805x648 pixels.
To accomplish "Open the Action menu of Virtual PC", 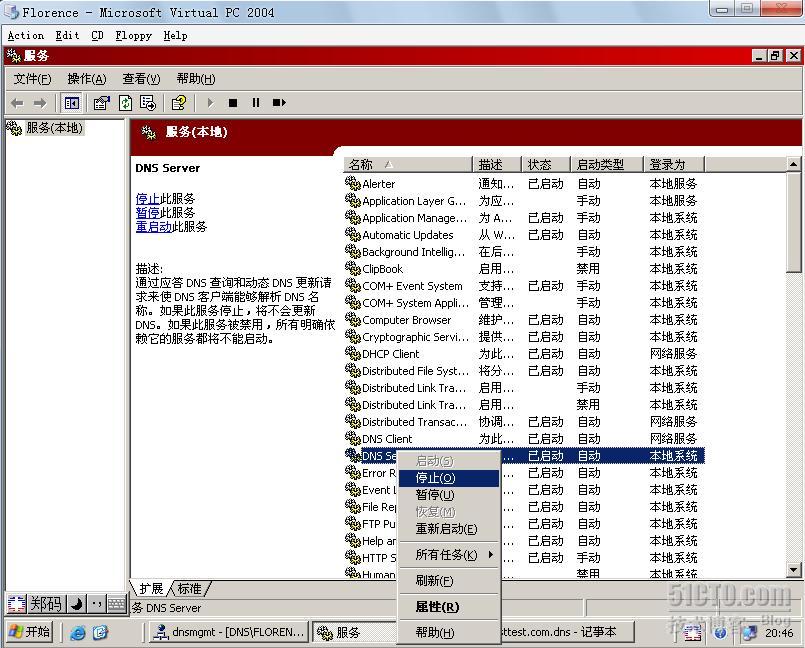I will pos(26,35).
